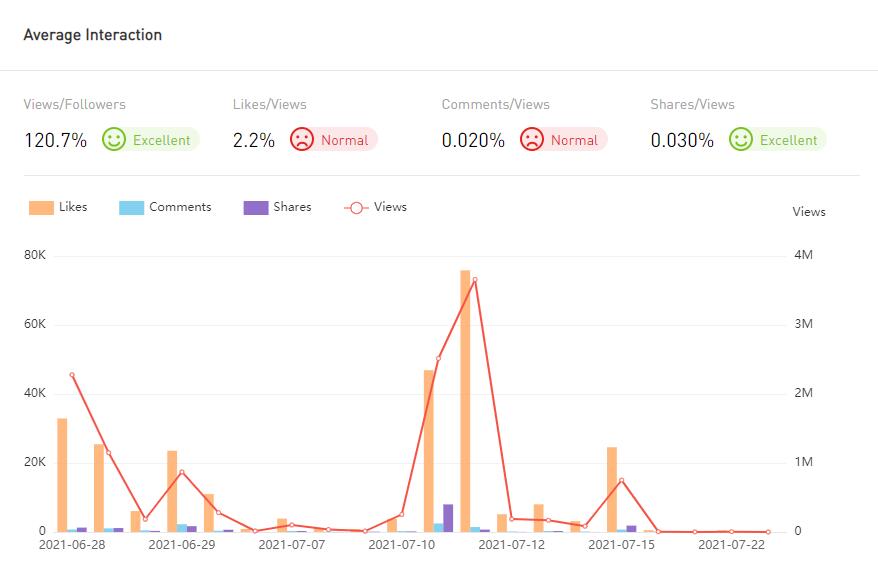Click the tallest orange Likes bar
Viewport: 878px width, 572px height.
point(465,400)
